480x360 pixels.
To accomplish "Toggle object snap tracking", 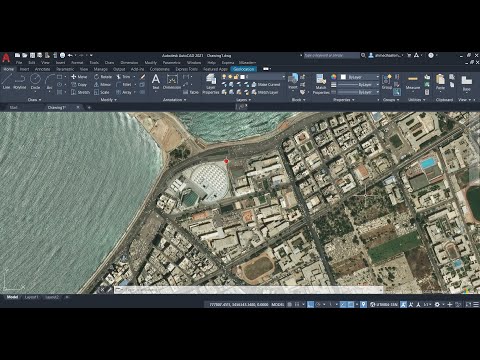I will (x=343, y=304).
